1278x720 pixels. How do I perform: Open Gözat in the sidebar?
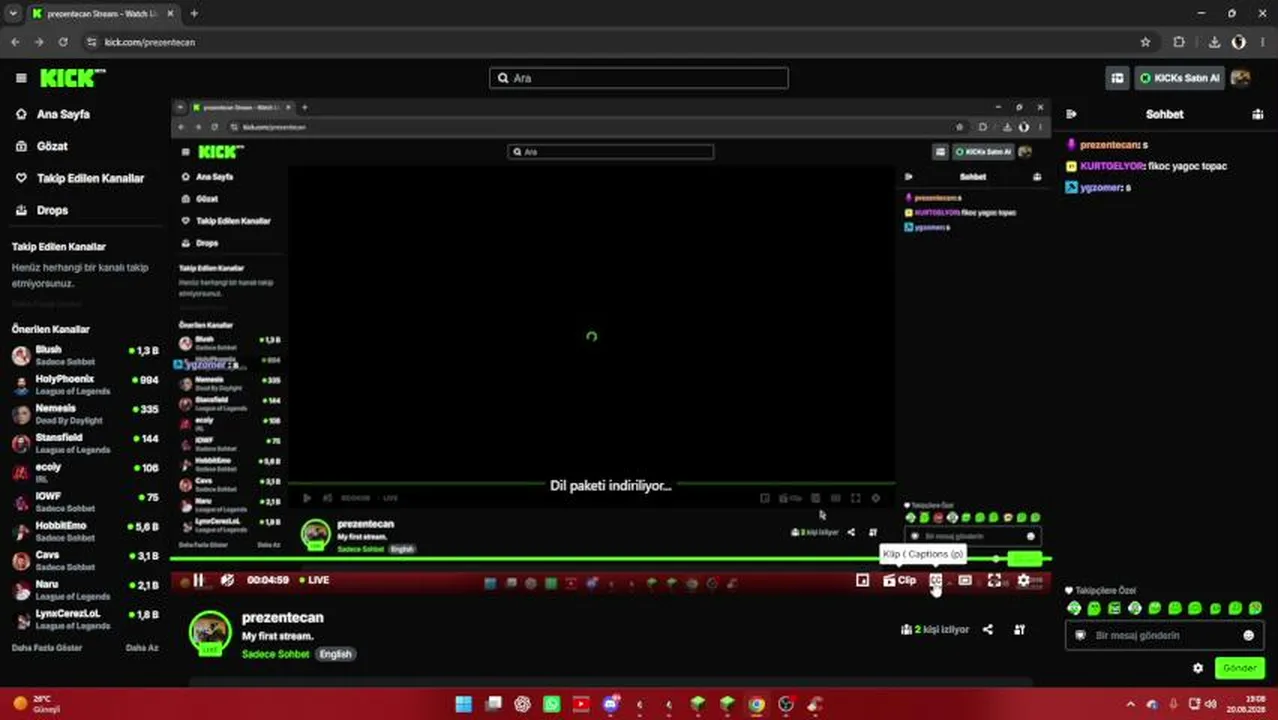click(x=52, y=146)
